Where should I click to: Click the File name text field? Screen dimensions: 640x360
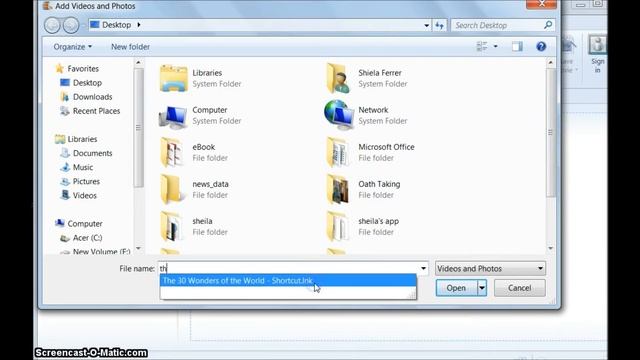[x=289, y=269]
